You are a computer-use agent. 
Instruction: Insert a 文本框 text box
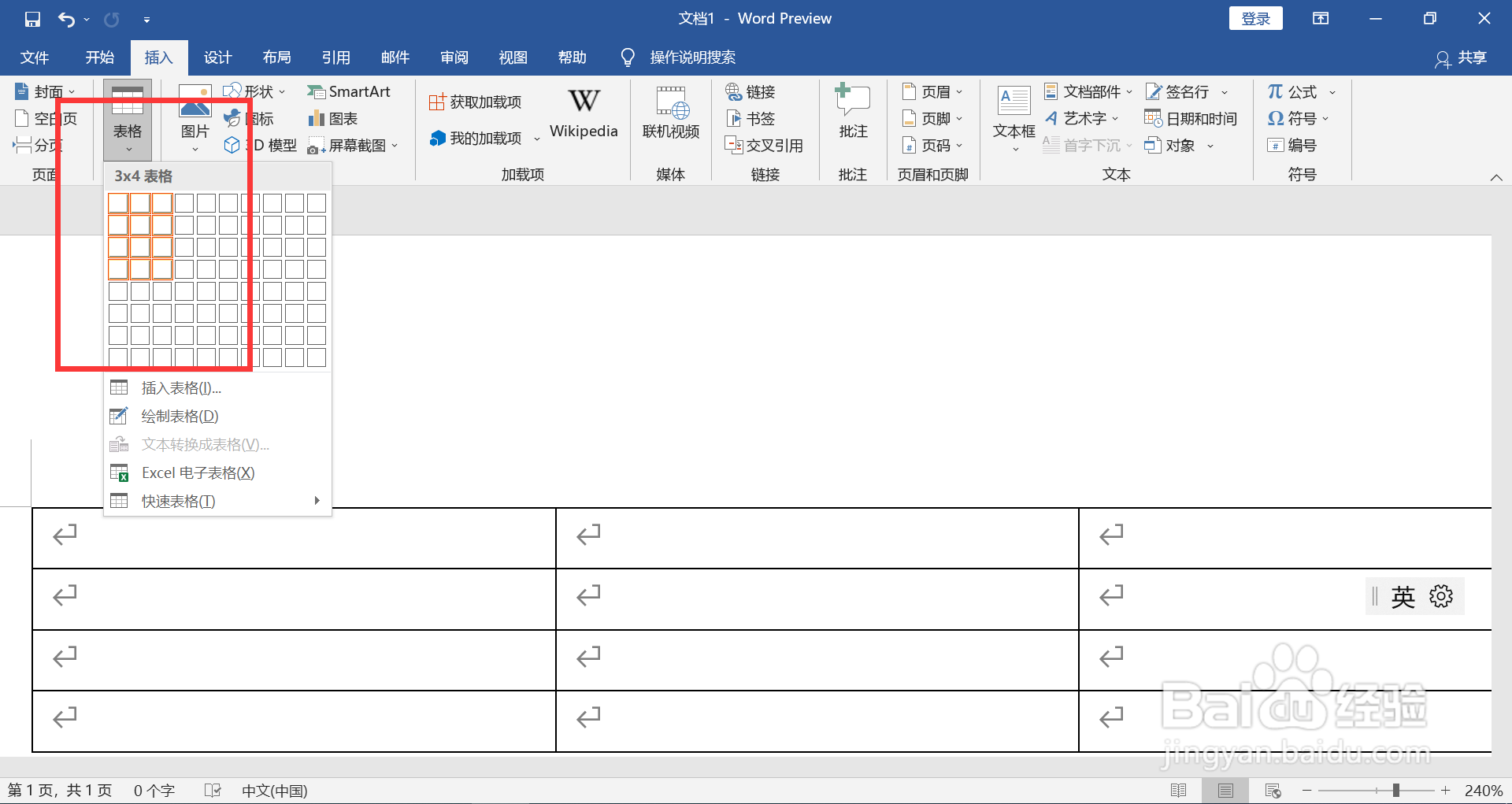pyautogui.click(x=1014, y=118)
